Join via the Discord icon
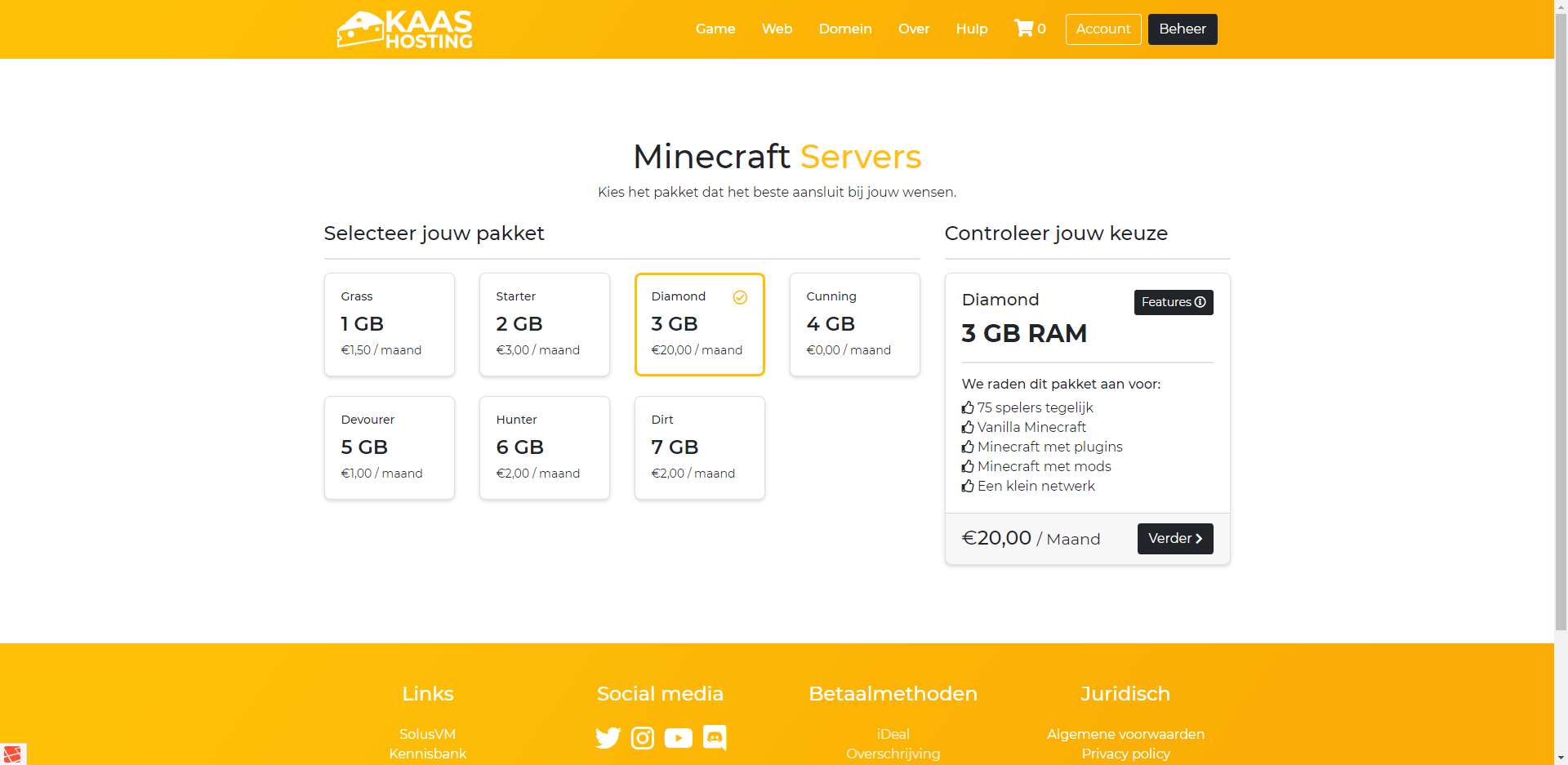1568x765 pixels. [715, 738]
